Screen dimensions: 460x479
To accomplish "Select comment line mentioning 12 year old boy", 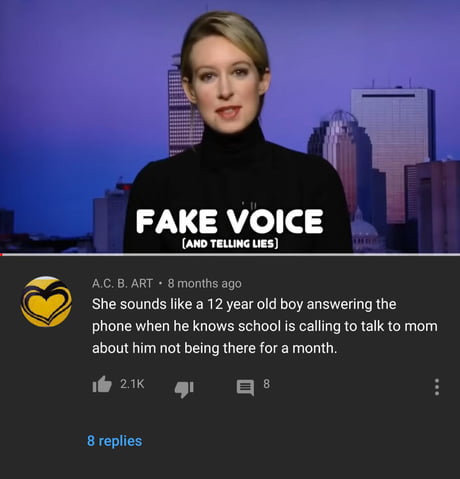I will click(x=244, y=304).
